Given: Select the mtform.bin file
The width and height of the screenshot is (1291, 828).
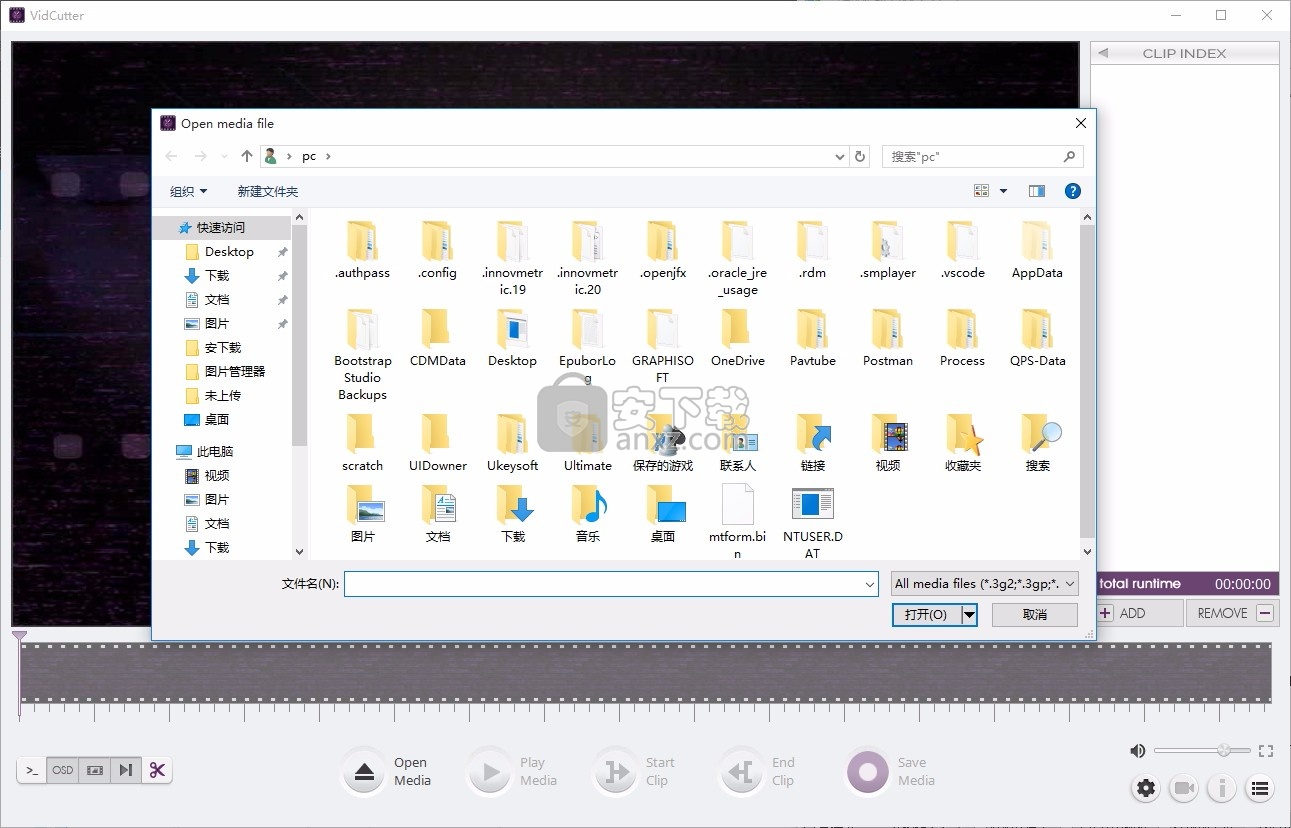Looking at the screenshot, I should [x=738, y=523].
